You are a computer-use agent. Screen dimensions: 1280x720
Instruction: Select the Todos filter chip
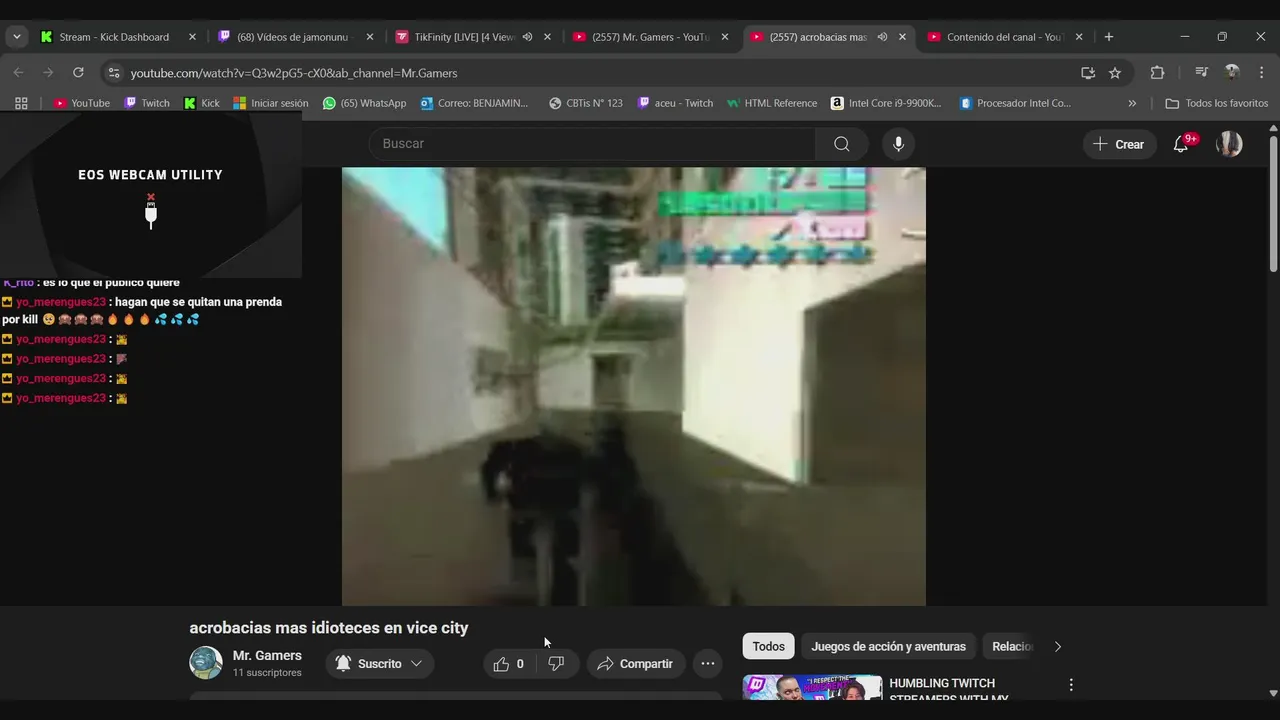pos(768,646)
